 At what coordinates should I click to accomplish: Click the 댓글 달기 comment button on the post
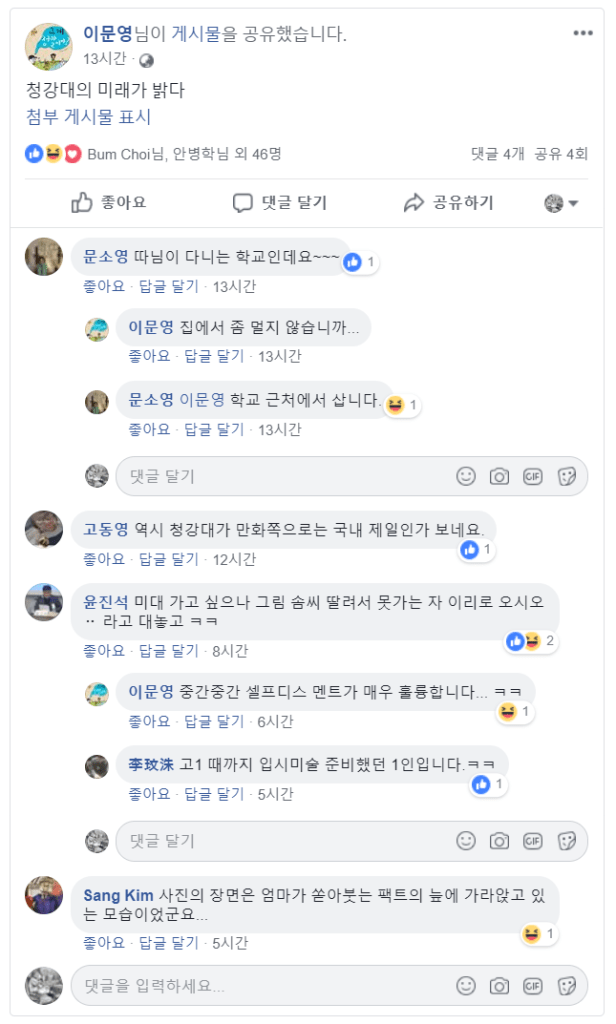[x=280, y=203]
